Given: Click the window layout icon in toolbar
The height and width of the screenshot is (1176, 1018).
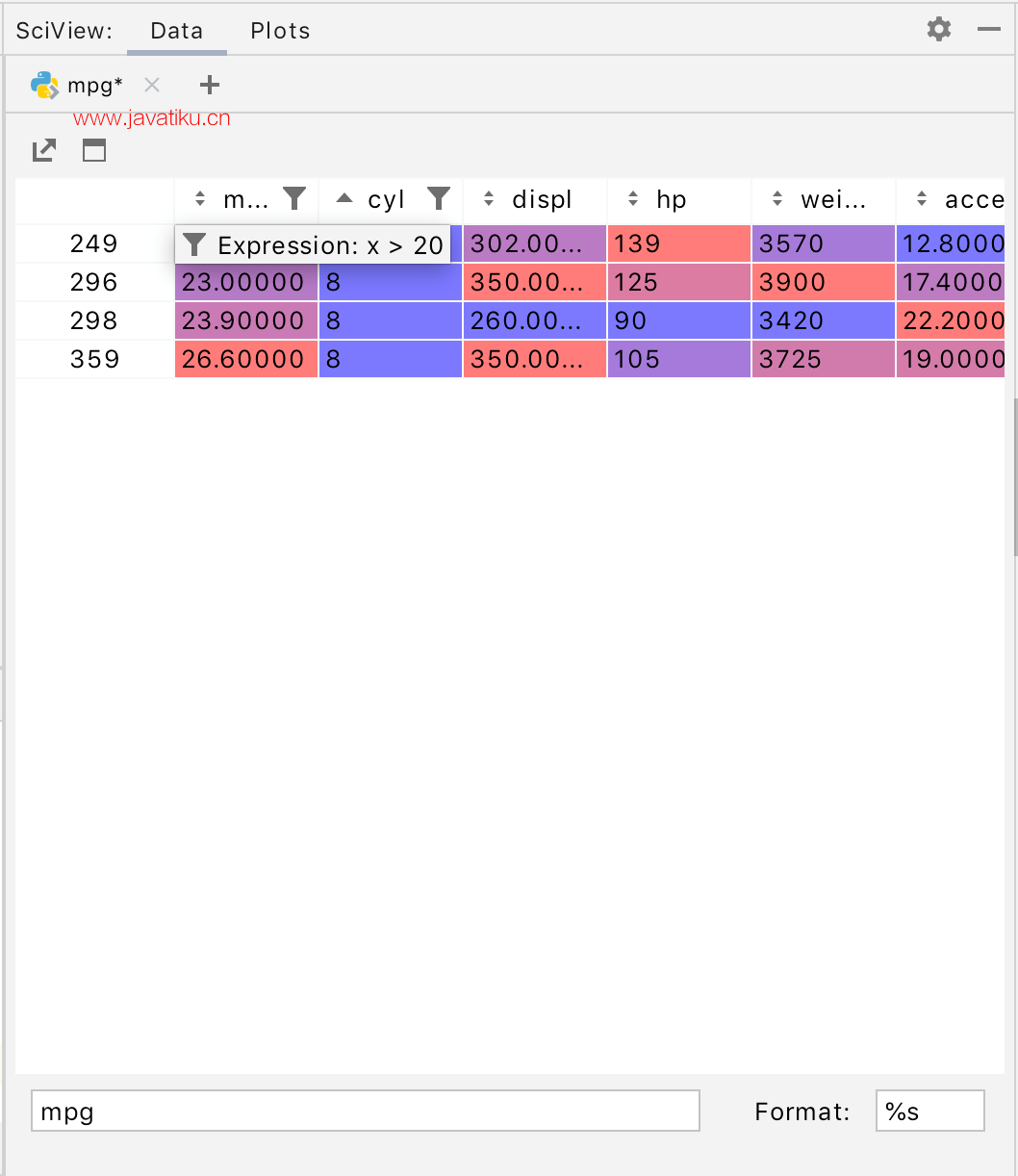Looking at the screenshot, I should [94, 150].
